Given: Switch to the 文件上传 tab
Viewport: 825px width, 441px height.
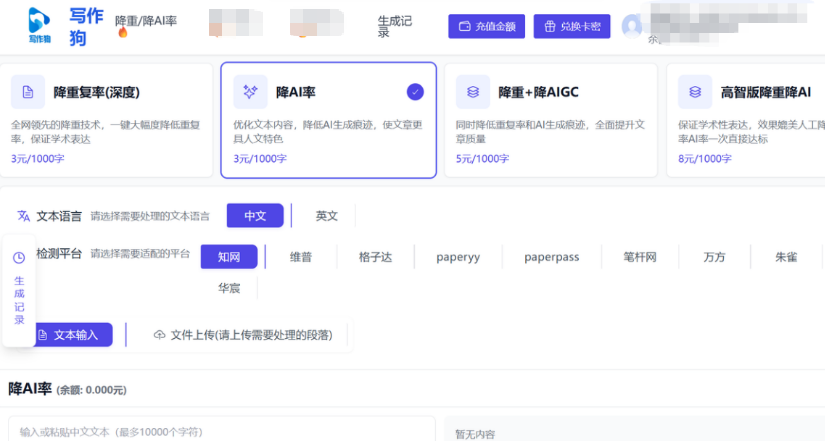Looking at the screenshot, I should coord(243,335).
